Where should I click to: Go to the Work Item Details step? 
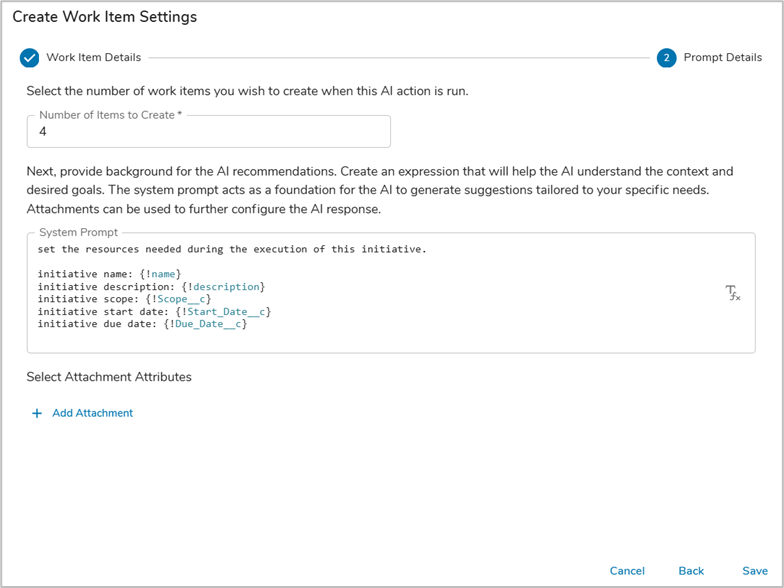point(93,58)
